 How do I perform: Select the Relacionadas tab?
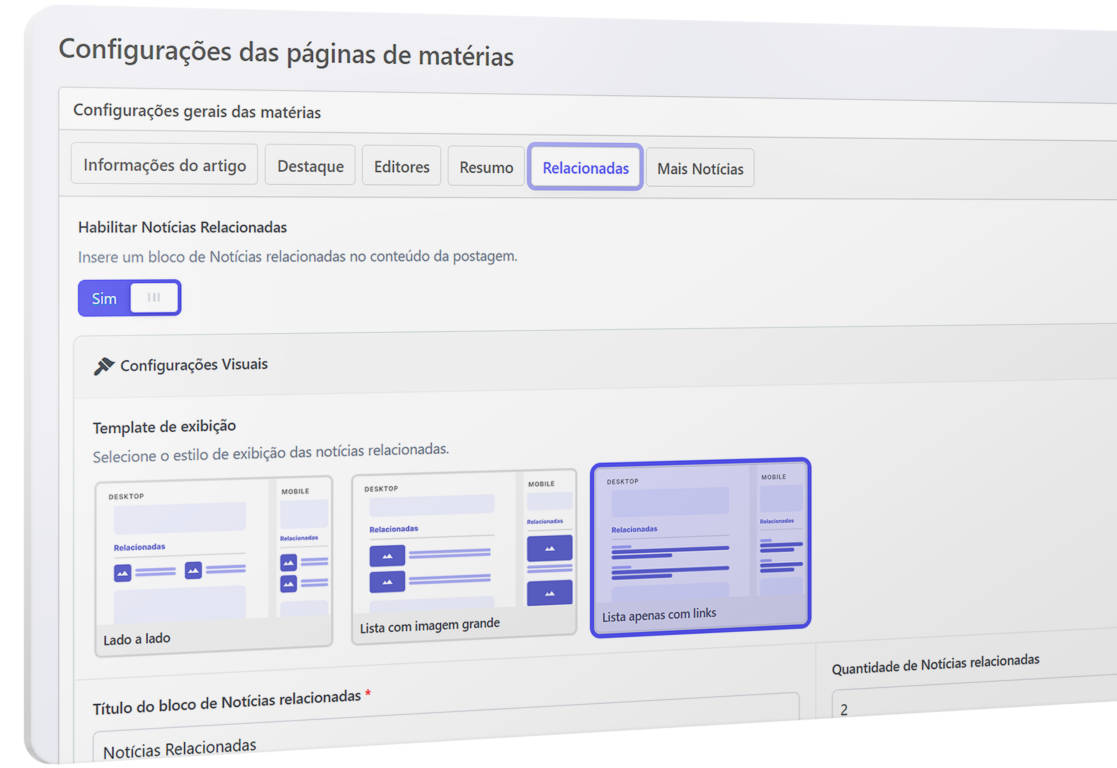pyautogui.click(x=585, y=168)
